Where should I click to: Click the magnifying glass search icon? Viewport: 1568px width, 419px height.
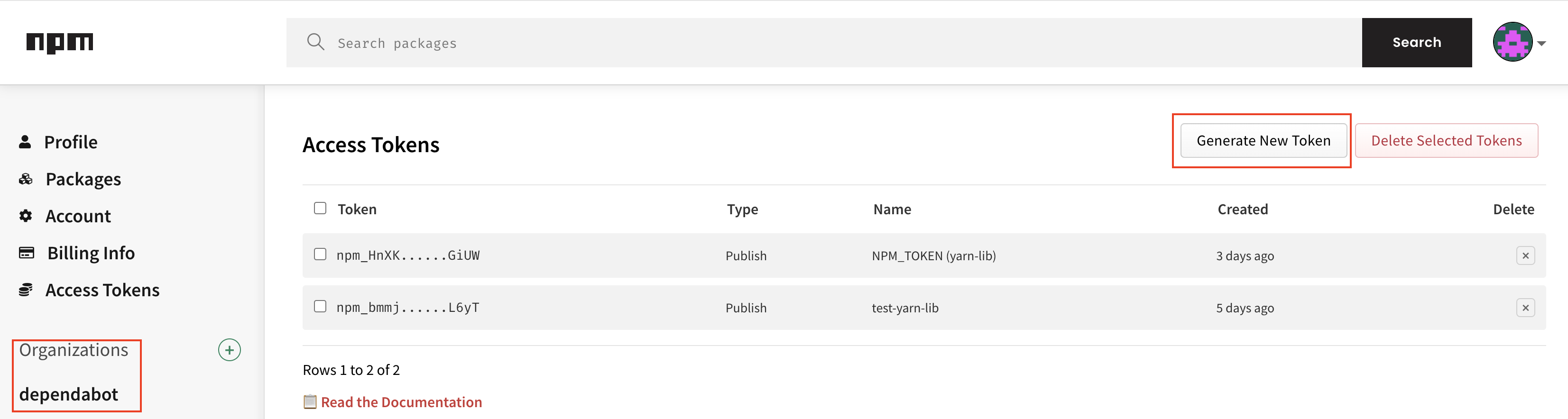tap(315, 42)
